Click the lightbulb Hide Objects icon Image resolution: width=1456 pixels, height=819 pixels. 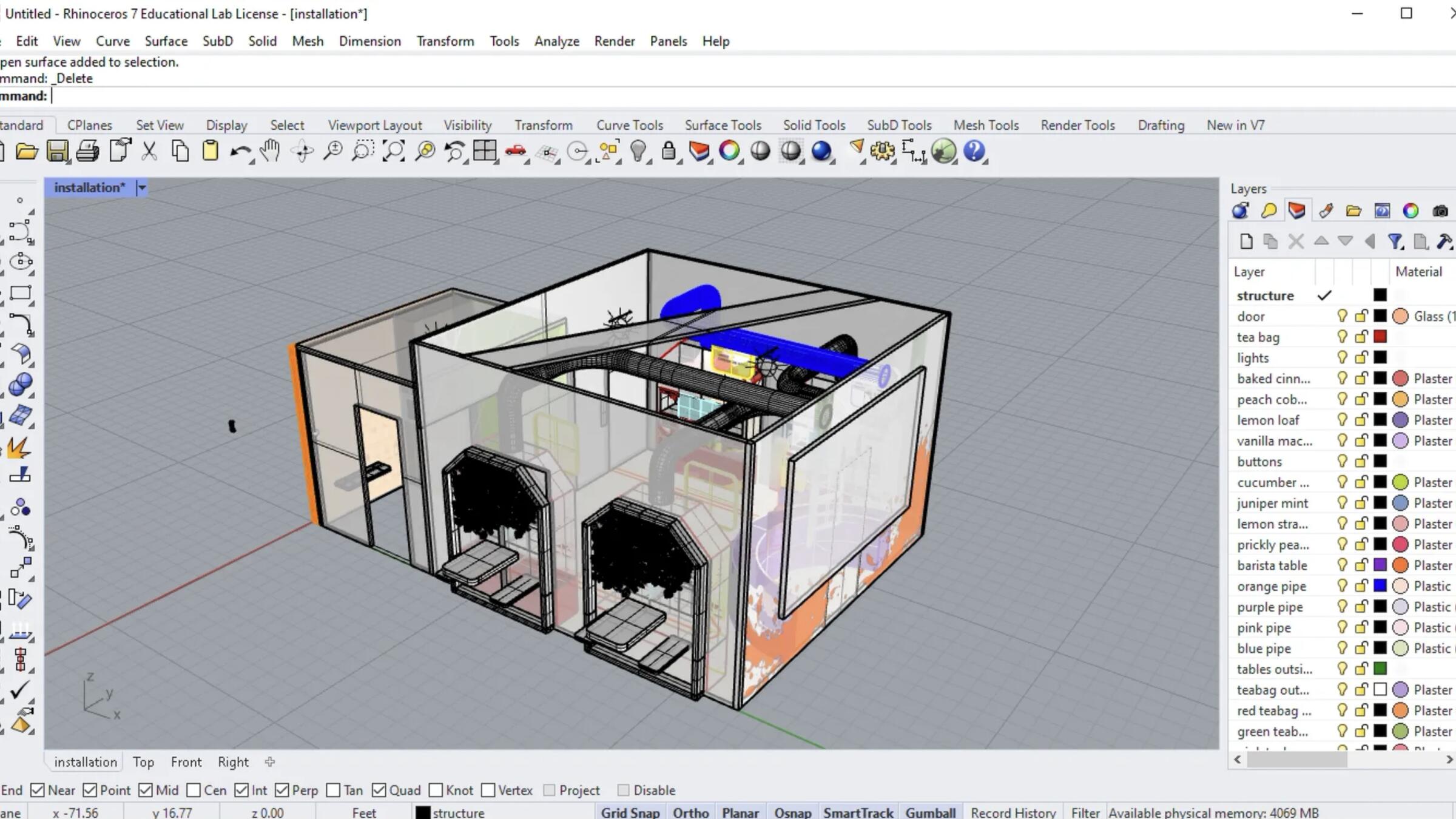coord(638,151)
